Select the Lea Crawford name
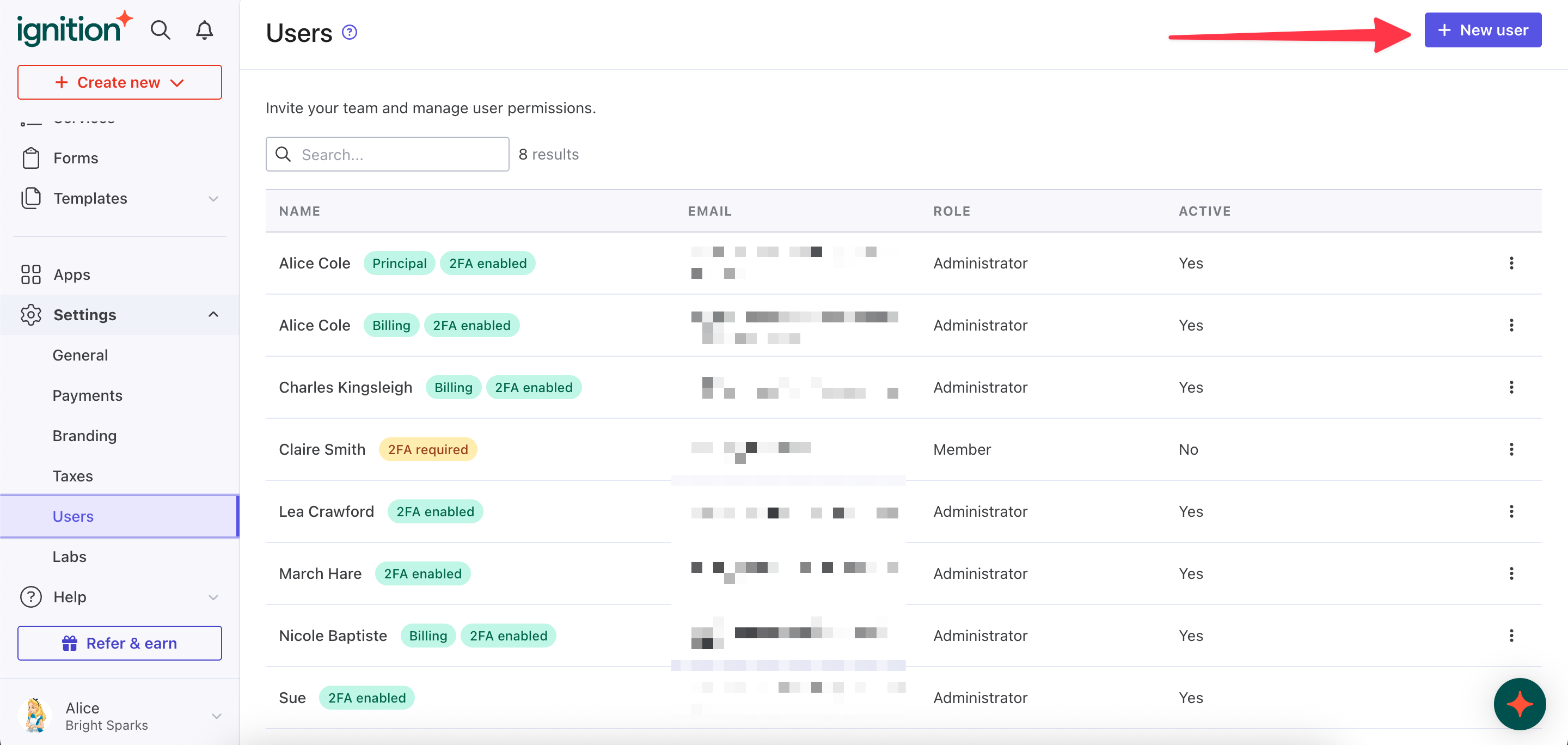Viewport: 1568px width, 745px height. (x=326, y=511)
